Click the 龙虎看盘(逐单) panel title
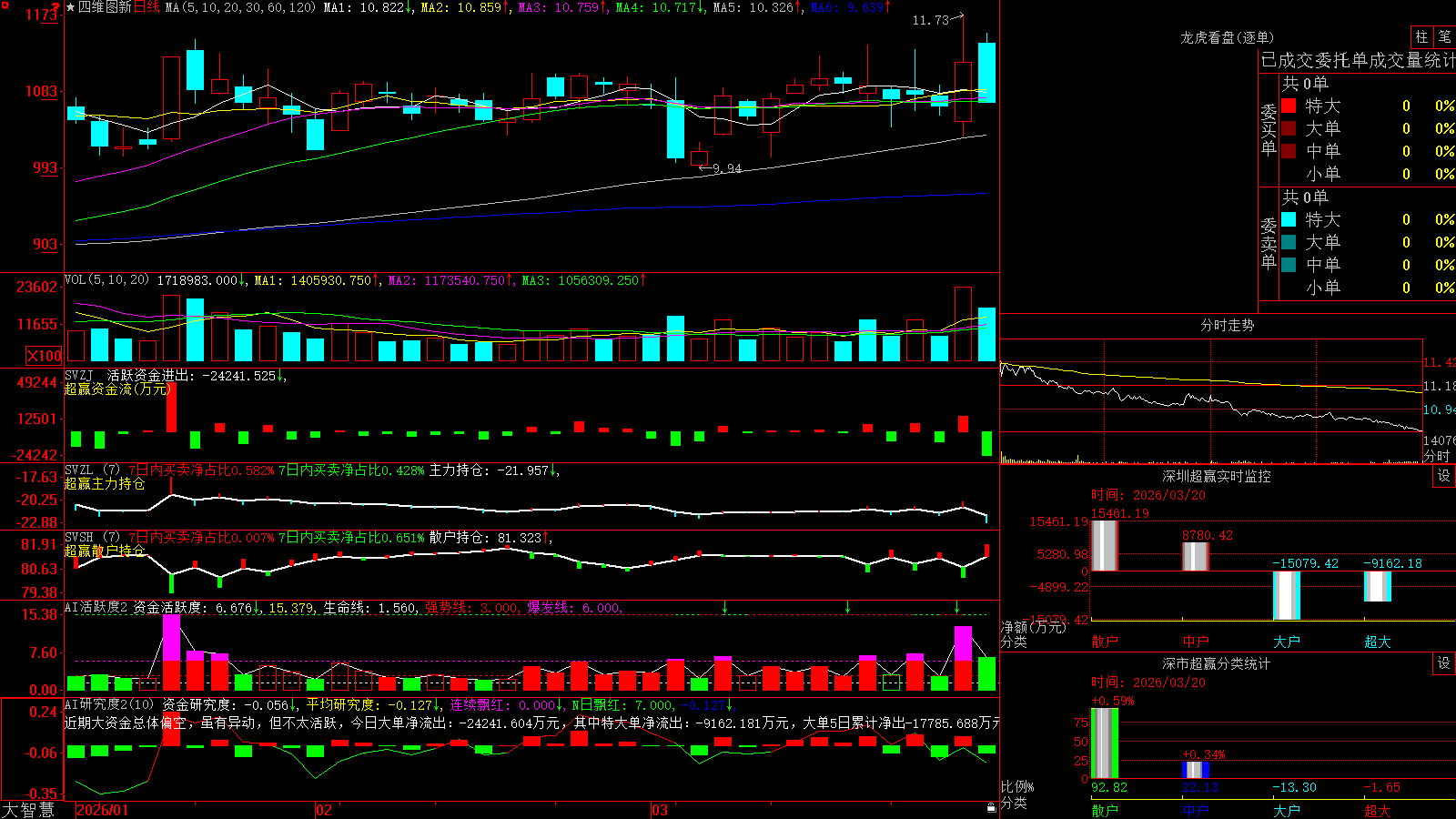This screenshot has height=819, width=1456. coord(1228,37)
